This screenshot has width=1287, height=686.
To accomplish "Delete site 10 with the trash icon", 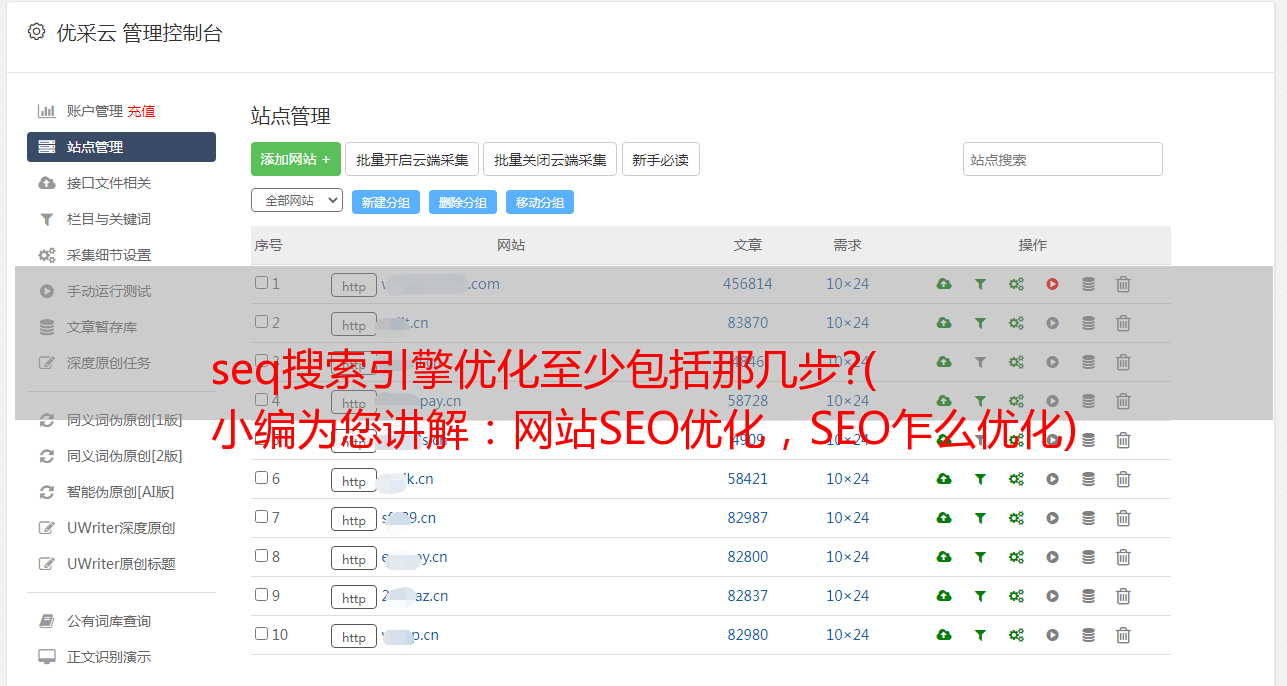I will [x=1123, y=635].
